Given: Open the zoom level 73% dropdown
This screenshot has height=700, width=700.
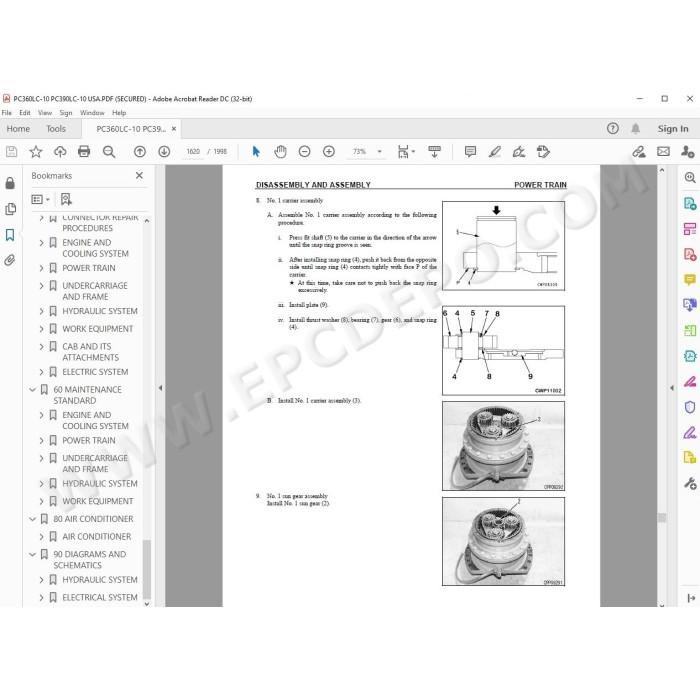Looking at the screenshot, I should coord(379,152).
